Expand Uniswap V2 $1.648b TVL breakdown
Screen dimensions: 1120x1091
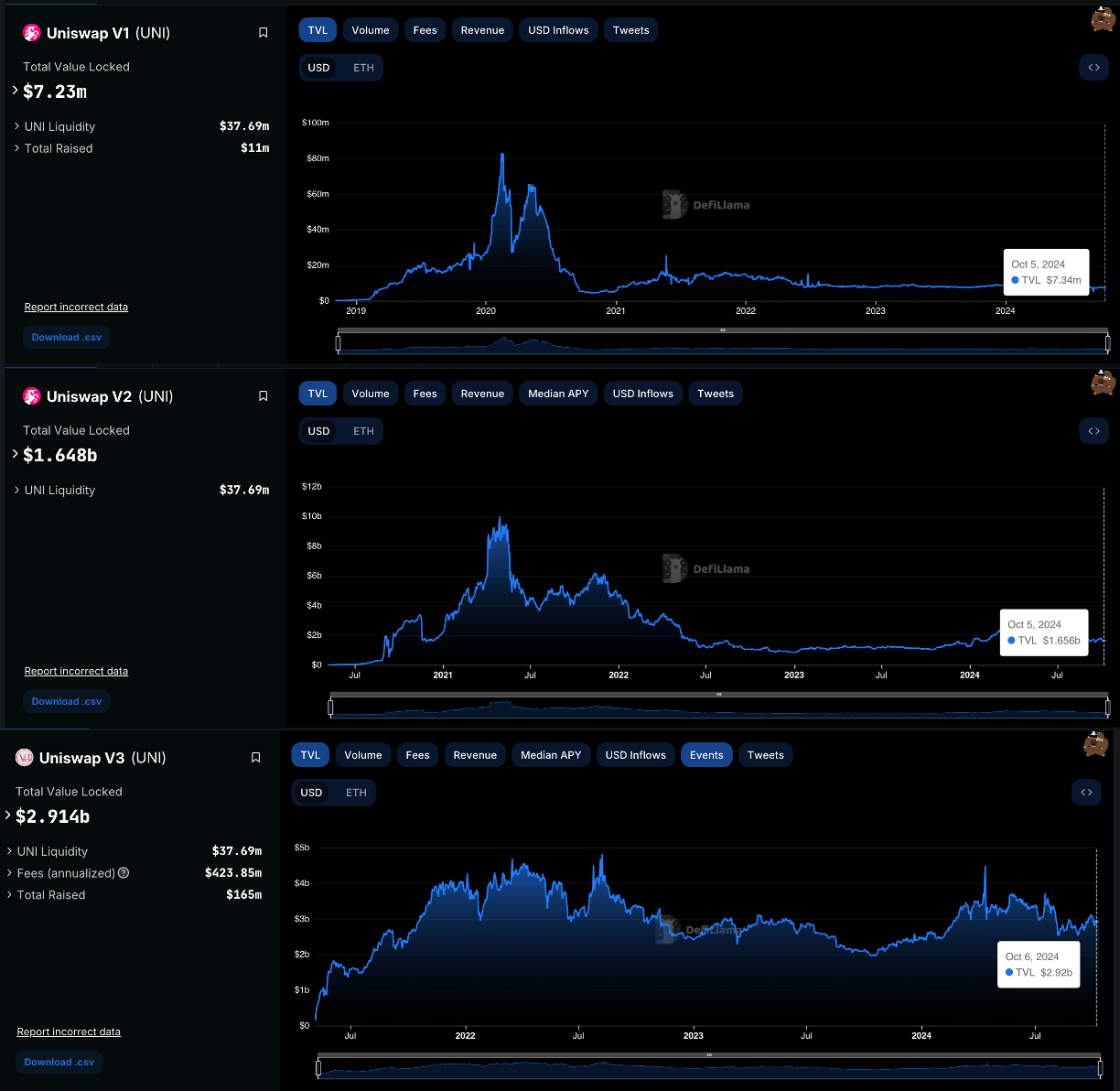[x=16, y=454]
